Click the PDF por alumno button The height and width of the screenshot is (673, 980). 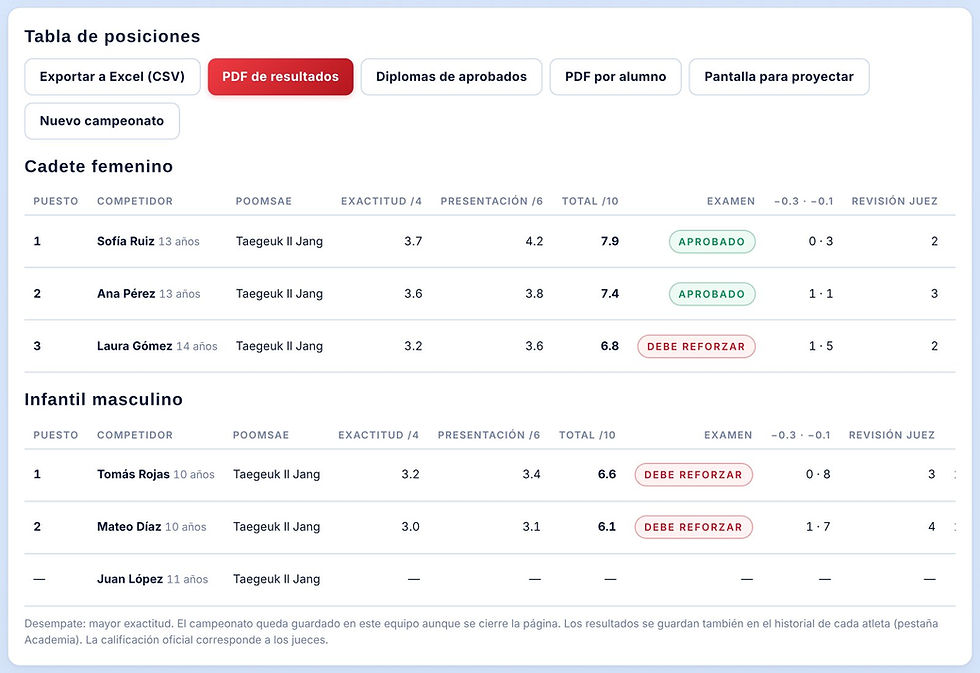pyautogui.click(x=616, y=77)
